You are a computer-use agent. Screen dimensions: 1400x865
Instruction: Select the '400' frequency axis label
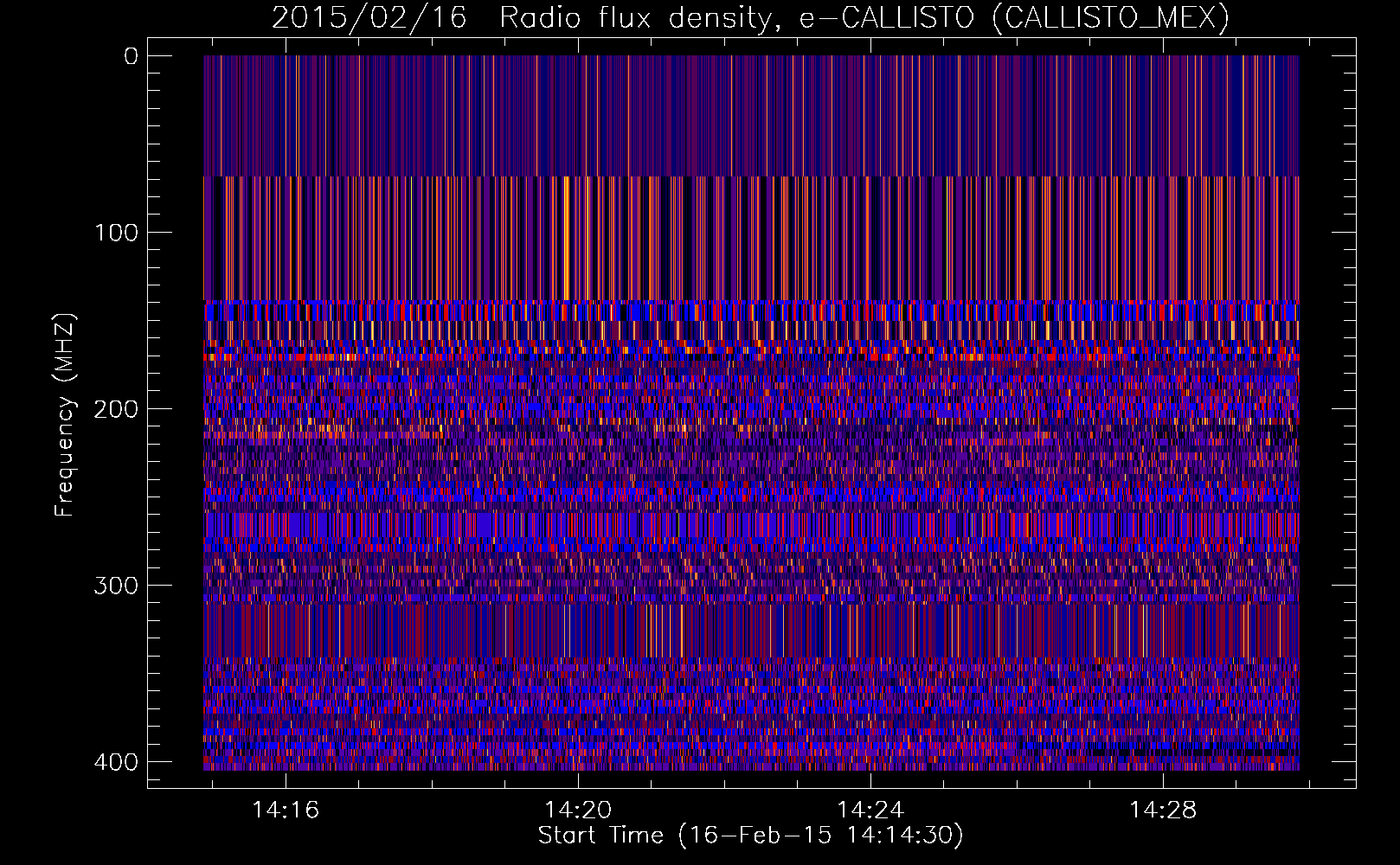[116, 762]
